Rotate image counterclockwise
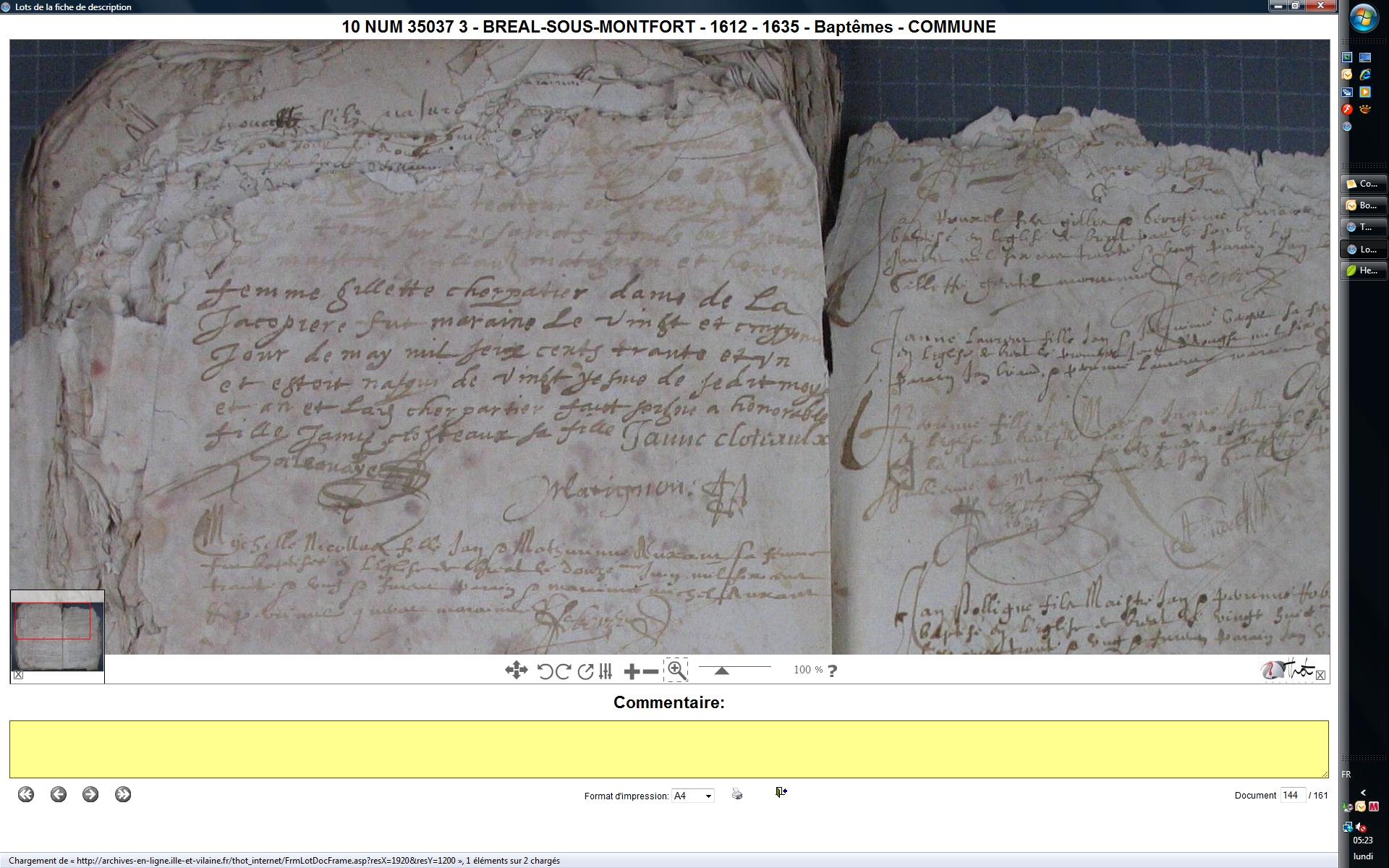1389x868 pixels. click(545, 671)
